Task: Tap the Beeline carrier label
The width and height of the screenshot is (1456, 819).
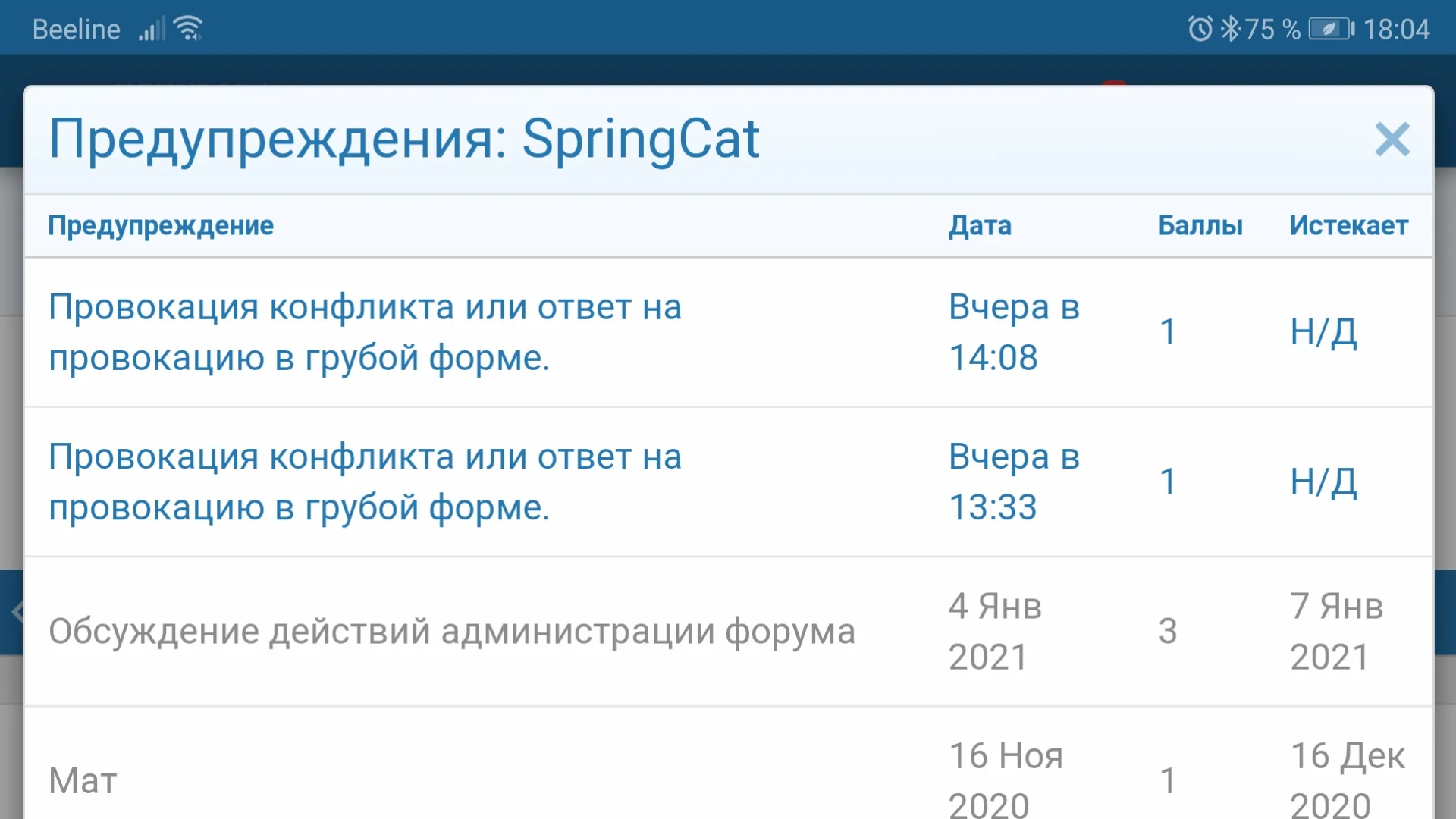Action: [x=76, y=27]
